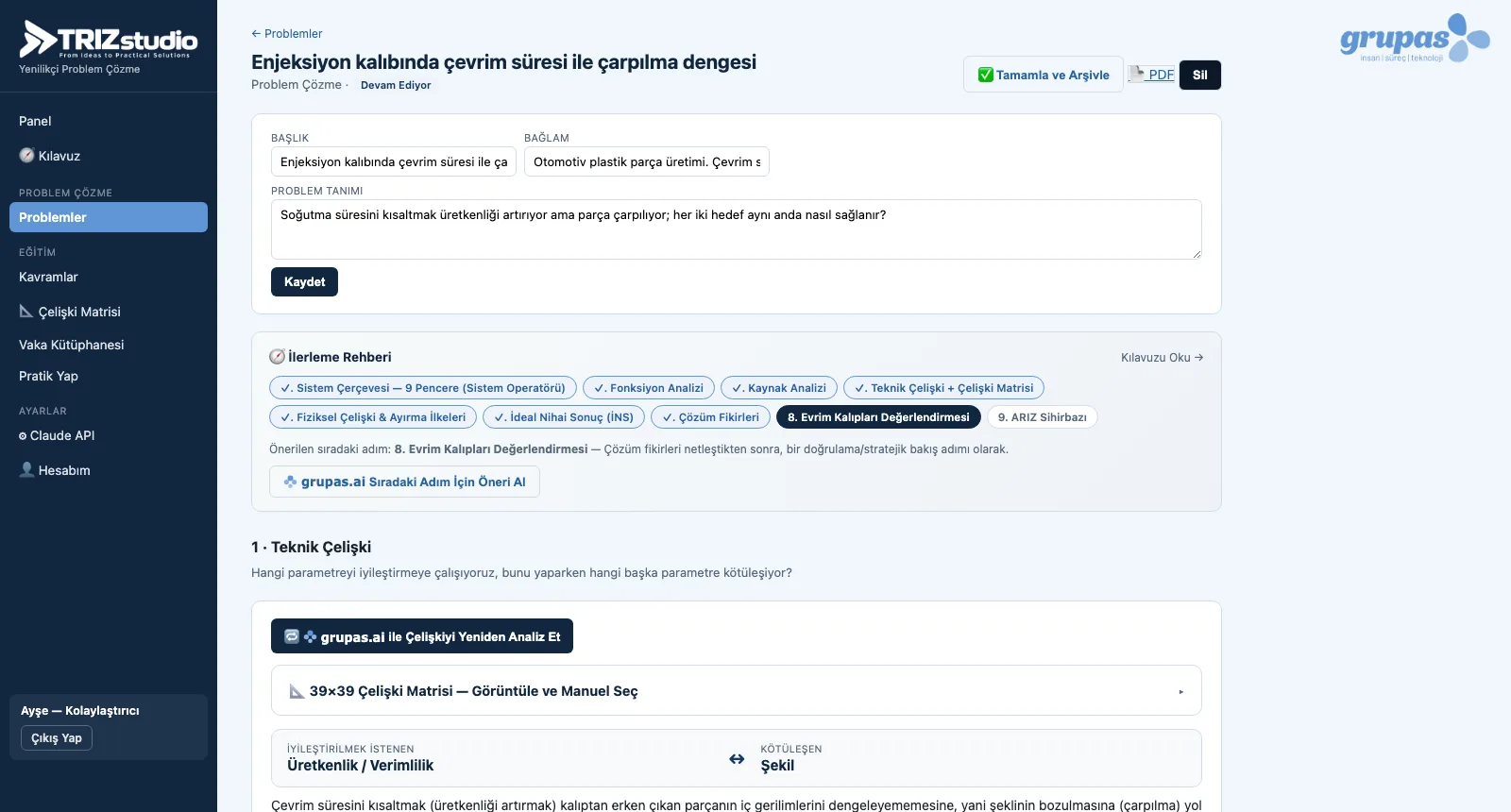The width and height of the screenshot is (1511, 812).
Task: Click the Bağlam input field
Action: pyautogui.click(x=647, y=161)
